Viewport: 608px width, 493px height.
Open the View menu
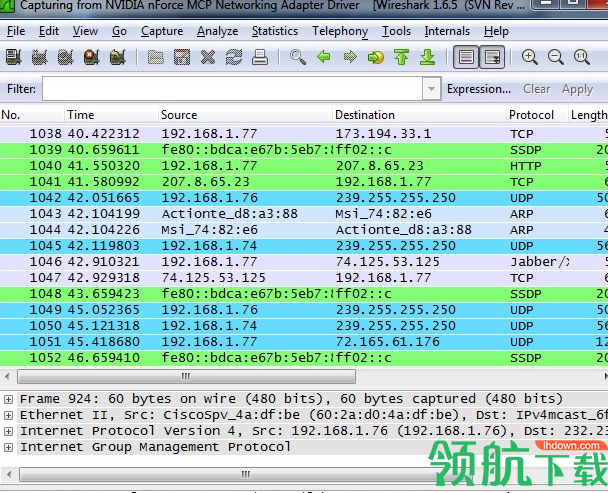point(85,31)
